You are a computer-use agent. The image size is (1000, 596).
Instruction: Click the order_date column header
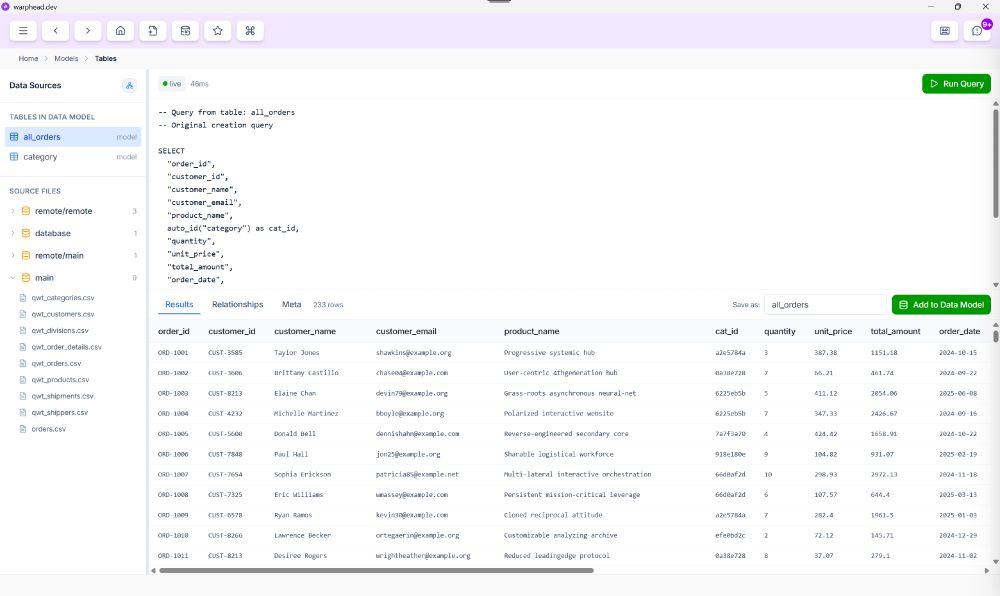click(x=959, y=331)
